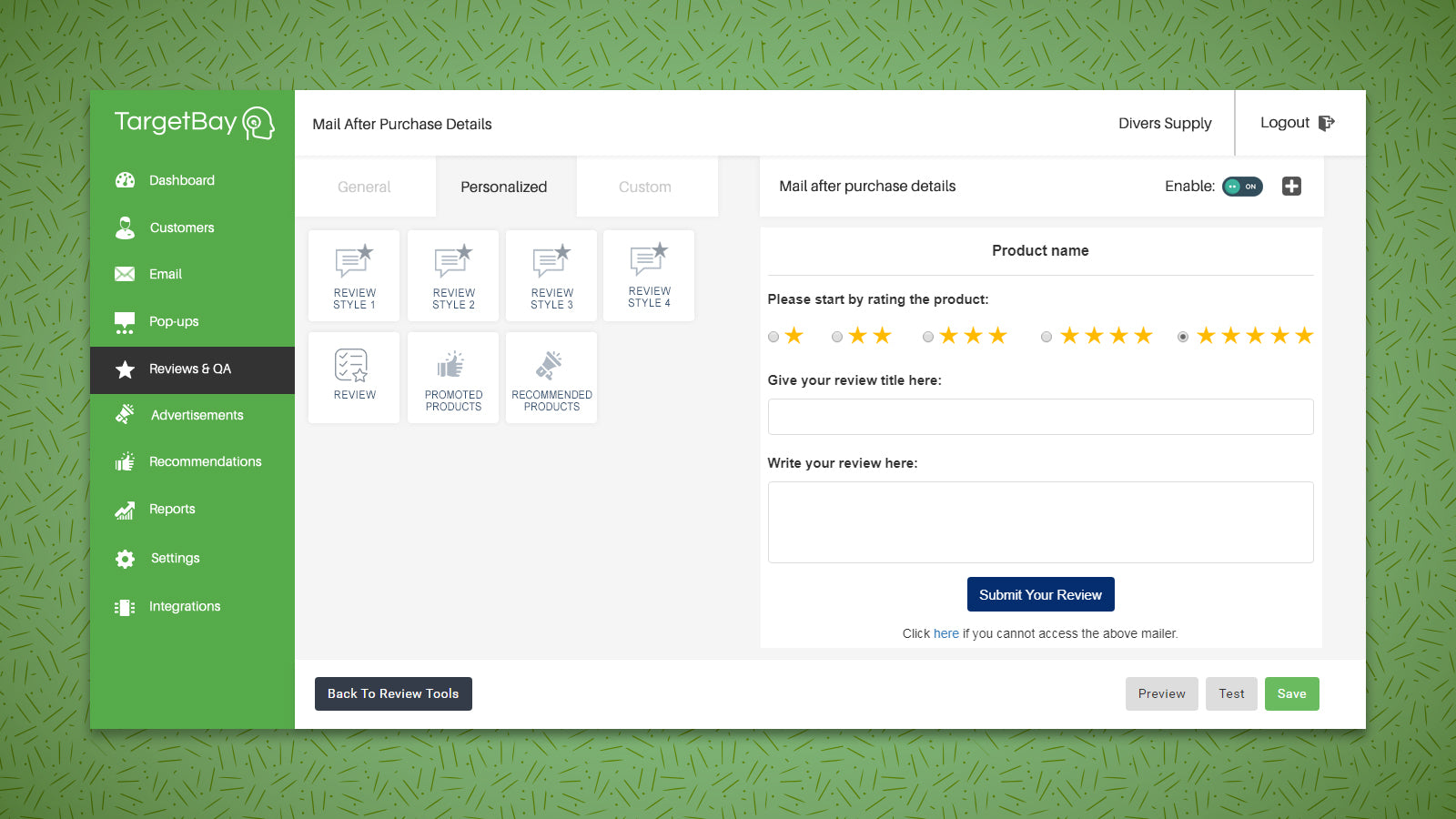
Task: Click the Divers Supply account name
Action: point(1165,123)
